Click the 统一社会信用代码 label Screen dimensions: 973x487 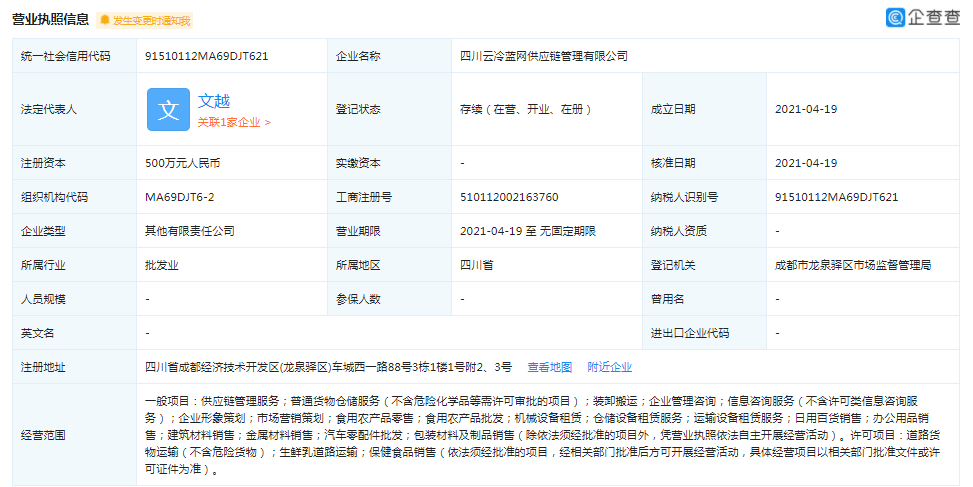65,56
